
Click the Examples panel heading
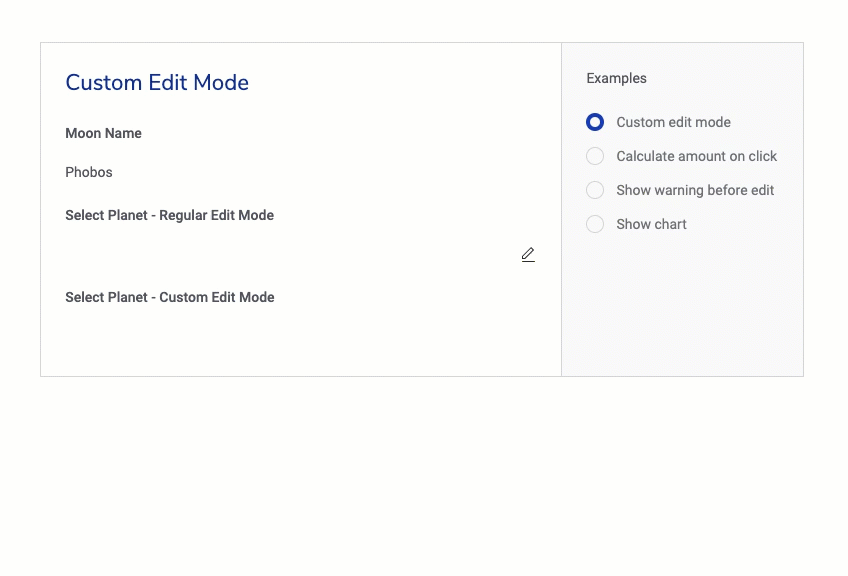(616, 78)
